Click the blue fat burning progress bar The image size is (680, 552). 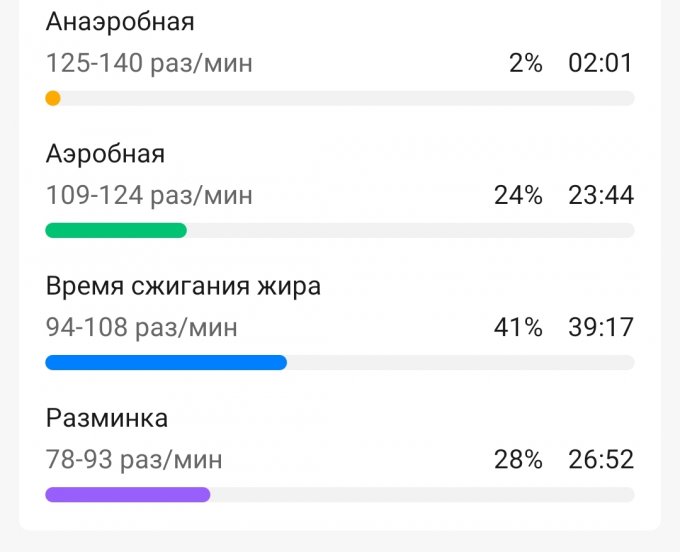click(x=166, y=362)
